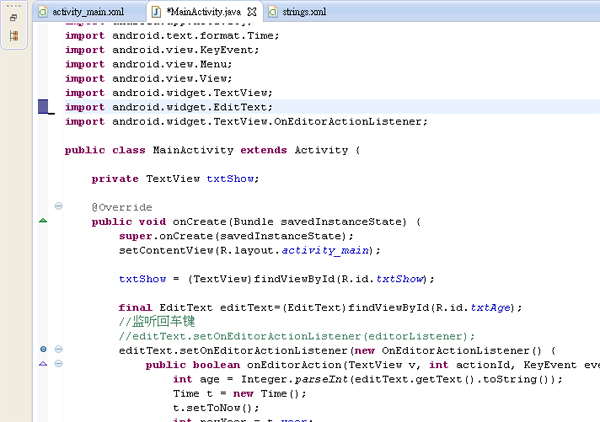This screenshot has width=600, height=422.
Task: Click the Java file icon on MainActivity tab
Action: click(156, 12)
